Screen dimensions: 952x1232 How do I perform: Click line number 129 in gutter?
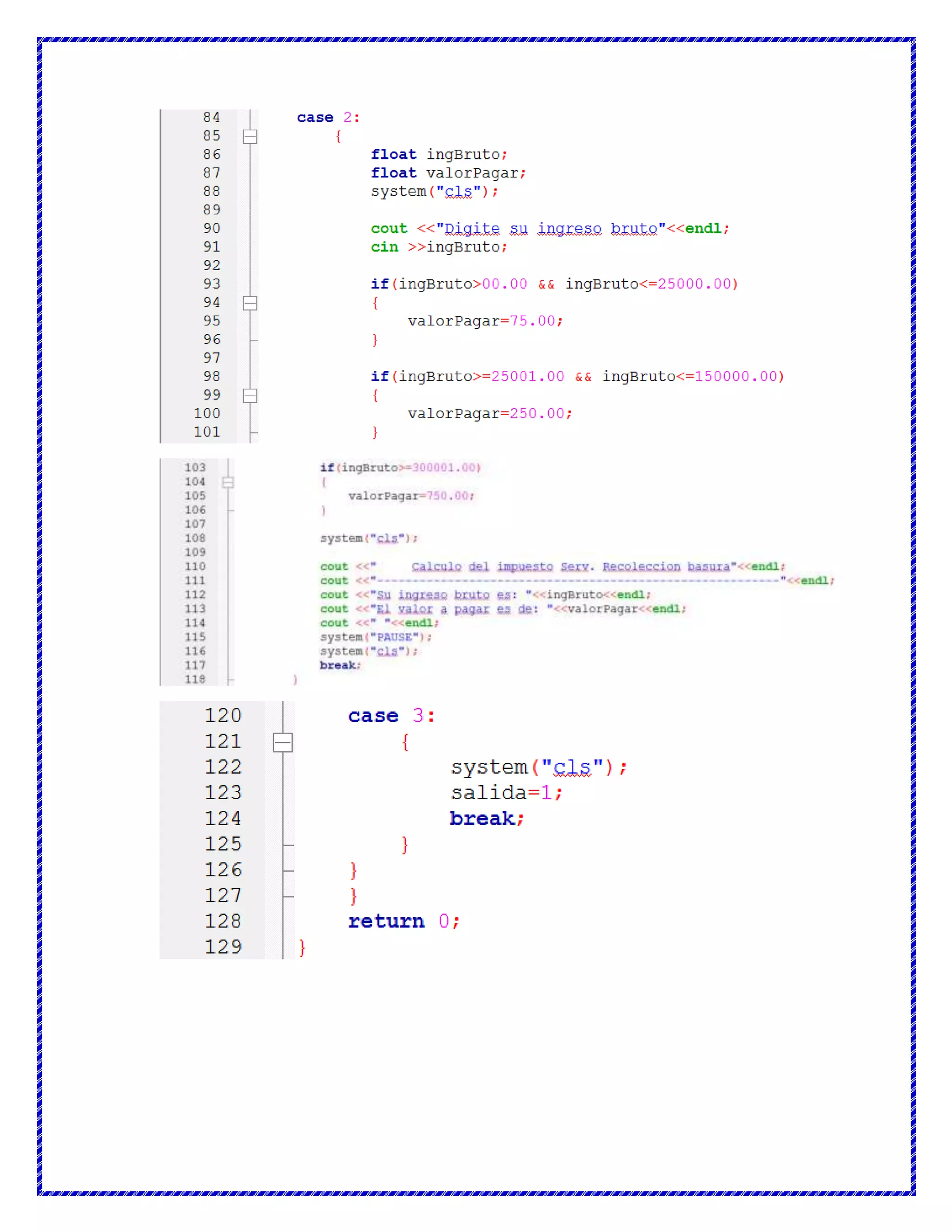coord(223,947)
